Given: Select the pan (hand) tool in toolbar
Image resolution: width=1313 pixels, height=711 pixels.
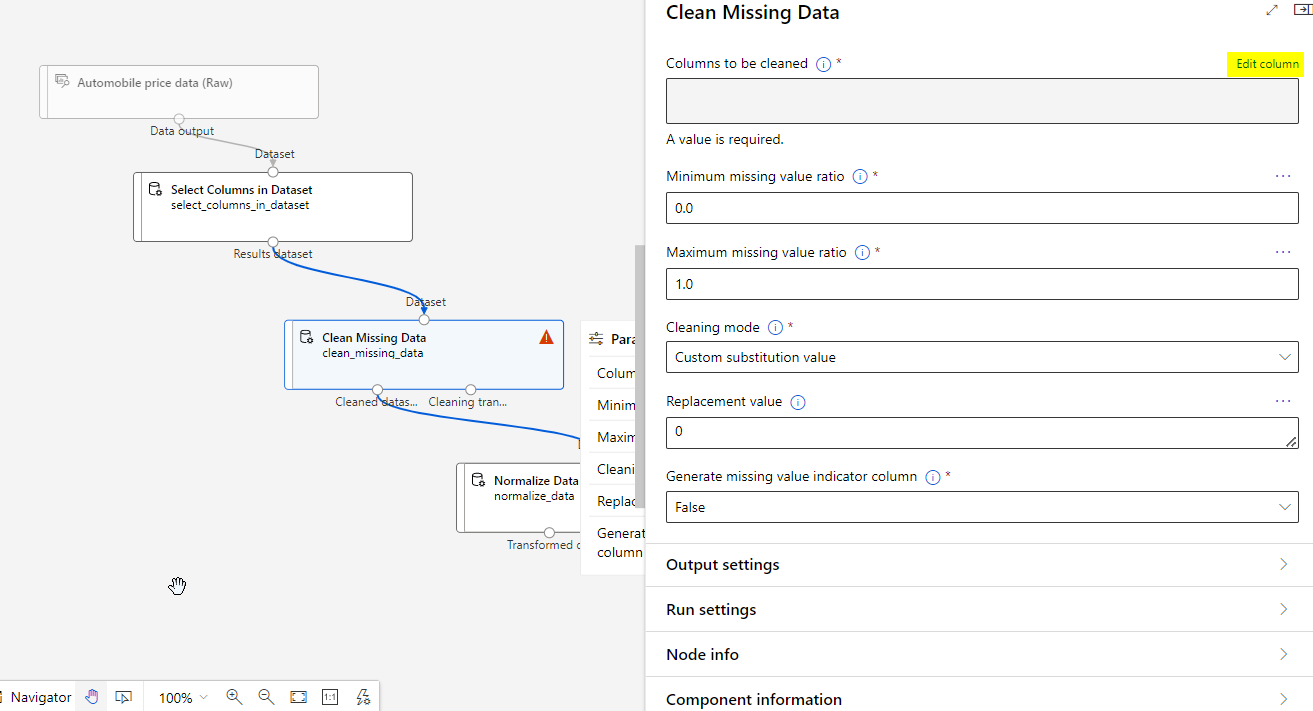Looking at the screenshot, I should (92, 697).
